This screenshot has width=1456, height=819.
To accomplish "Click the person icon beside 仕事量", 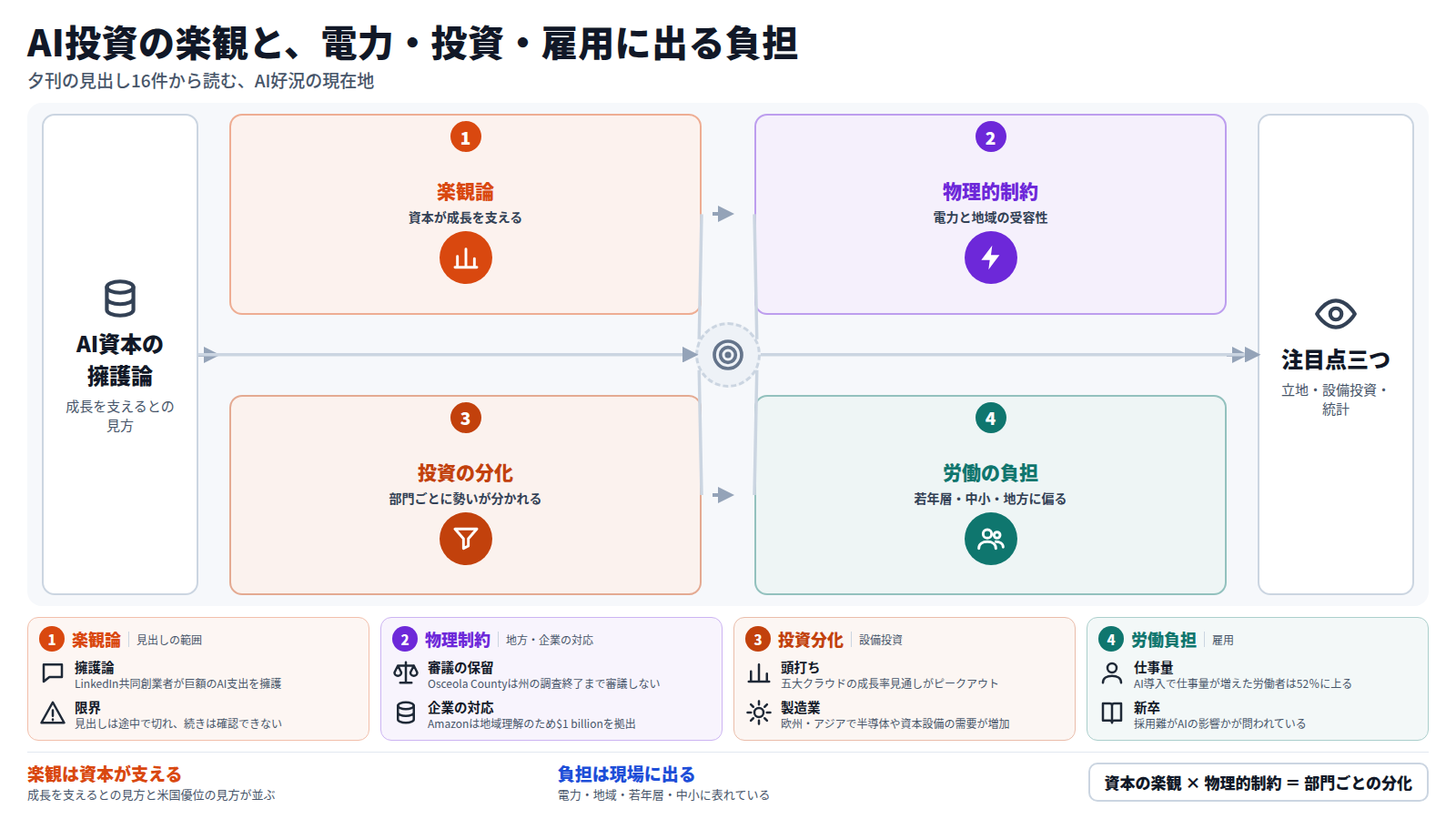I will [1112, 673].
